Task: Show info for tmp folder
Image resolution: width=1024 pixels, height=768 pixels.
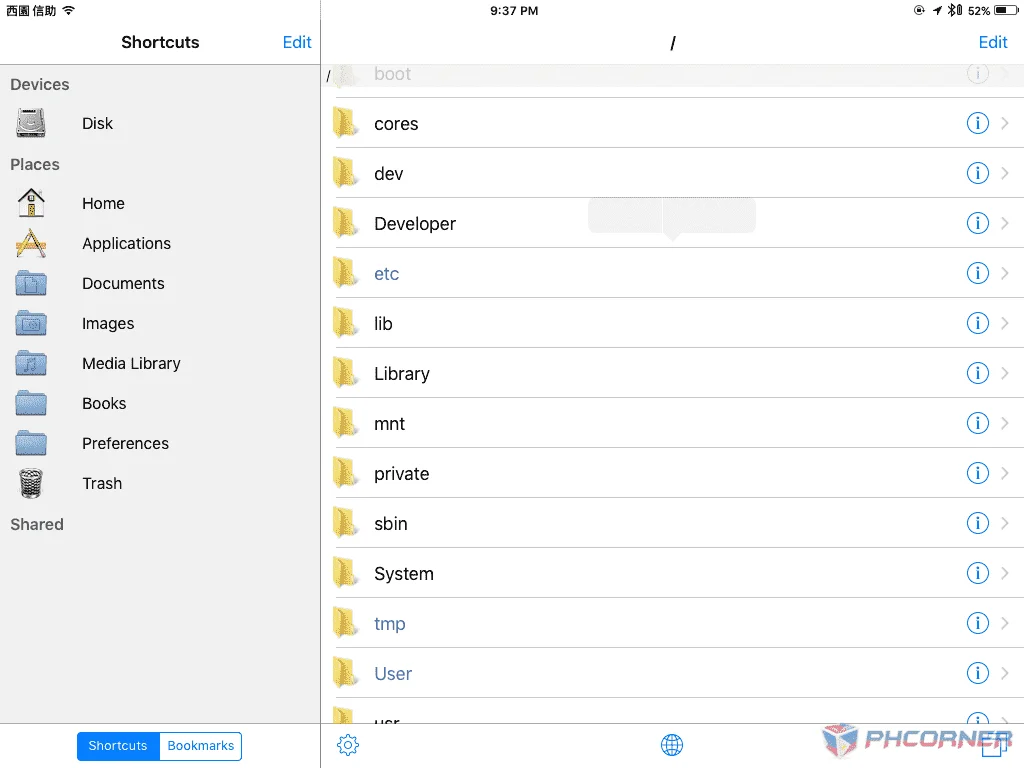Action: click(x=977, y=622)
